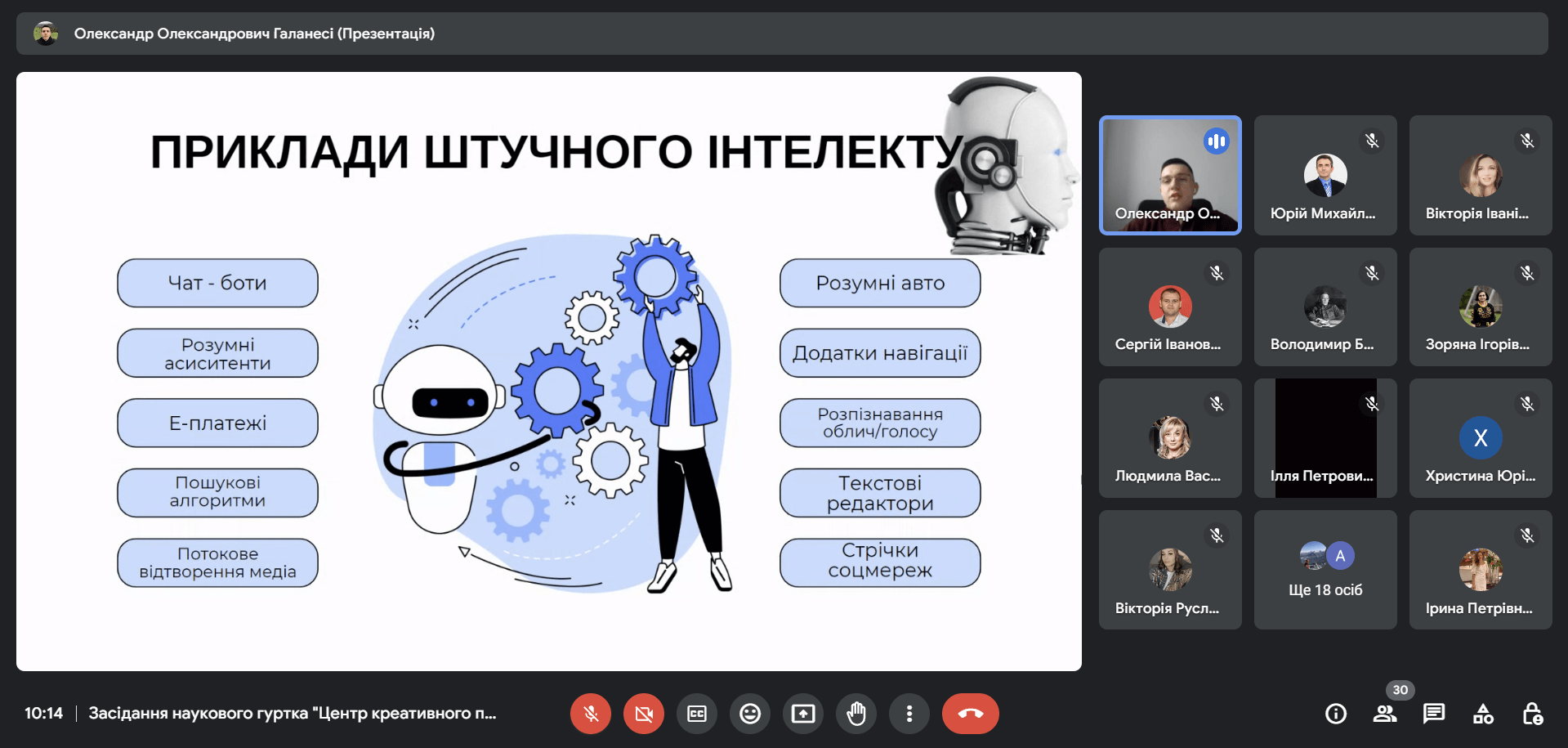The width and height of the screenshot is (1568, 748).
Task: Open the activities shapes icon
Action: pos(1483,714)
